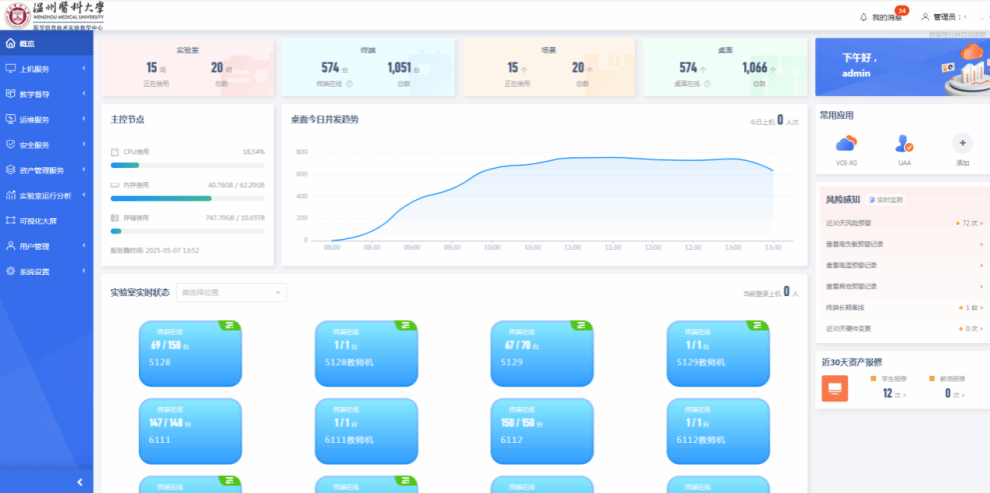This screenshot has height=493, width=990.
Task: Click the orange asset repair monitor icon
Action: pos(835,388)
